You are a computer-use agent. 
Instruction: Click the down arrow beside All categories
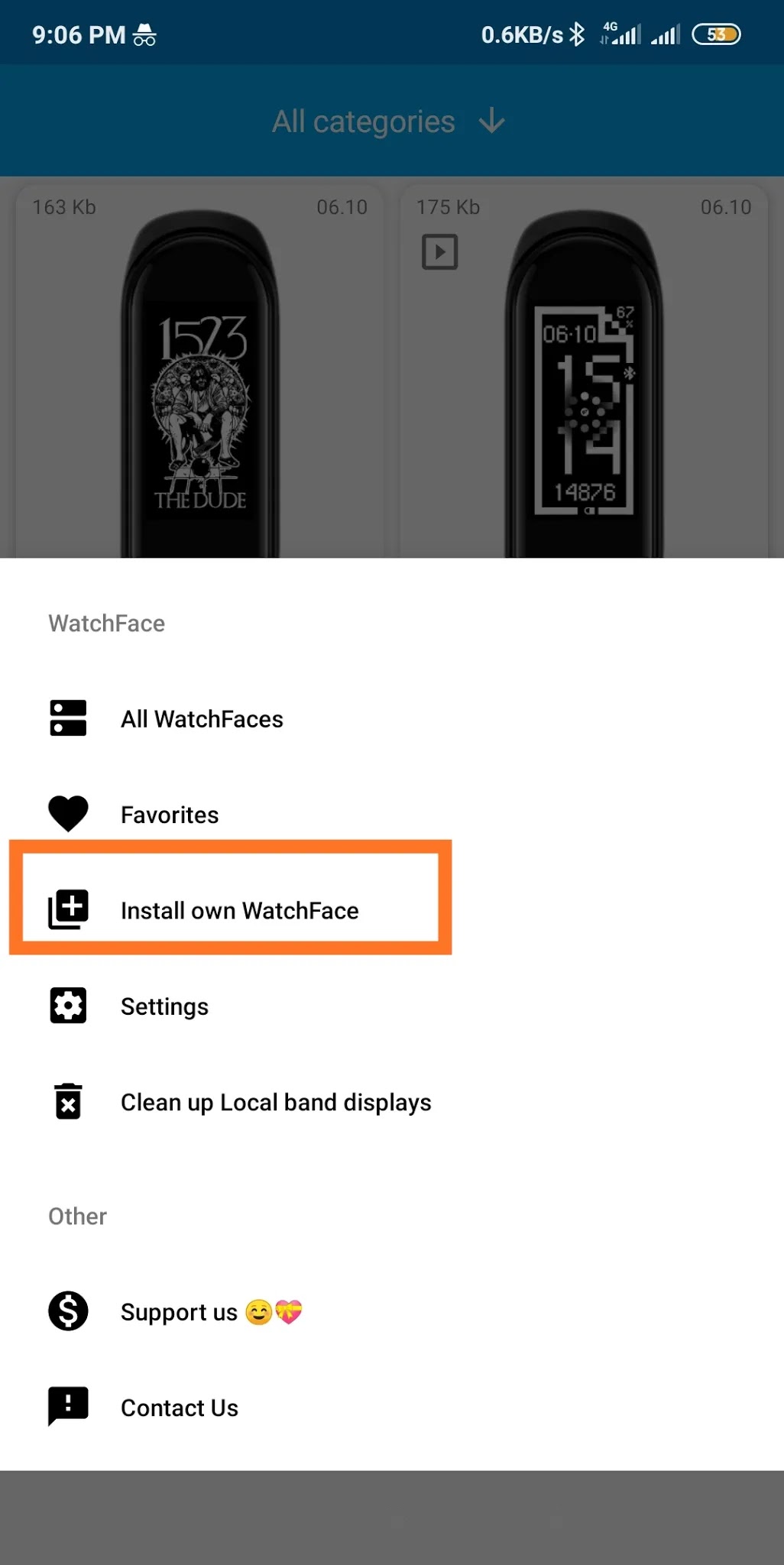coord(492,122)
